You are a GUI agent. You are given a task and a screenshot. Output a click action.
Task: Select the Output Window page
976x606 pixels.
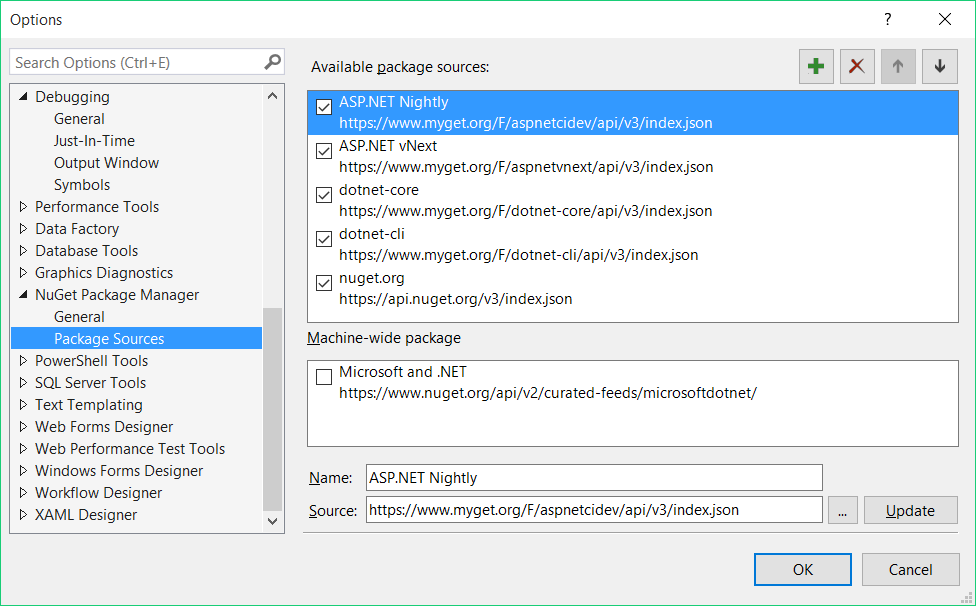(106, 163)
